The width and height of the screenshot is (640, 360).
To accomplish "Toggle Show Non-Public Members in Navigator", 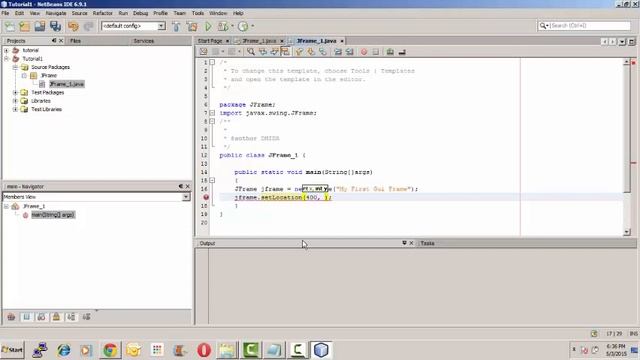I will pyautogui.click(x=56, y=317).
